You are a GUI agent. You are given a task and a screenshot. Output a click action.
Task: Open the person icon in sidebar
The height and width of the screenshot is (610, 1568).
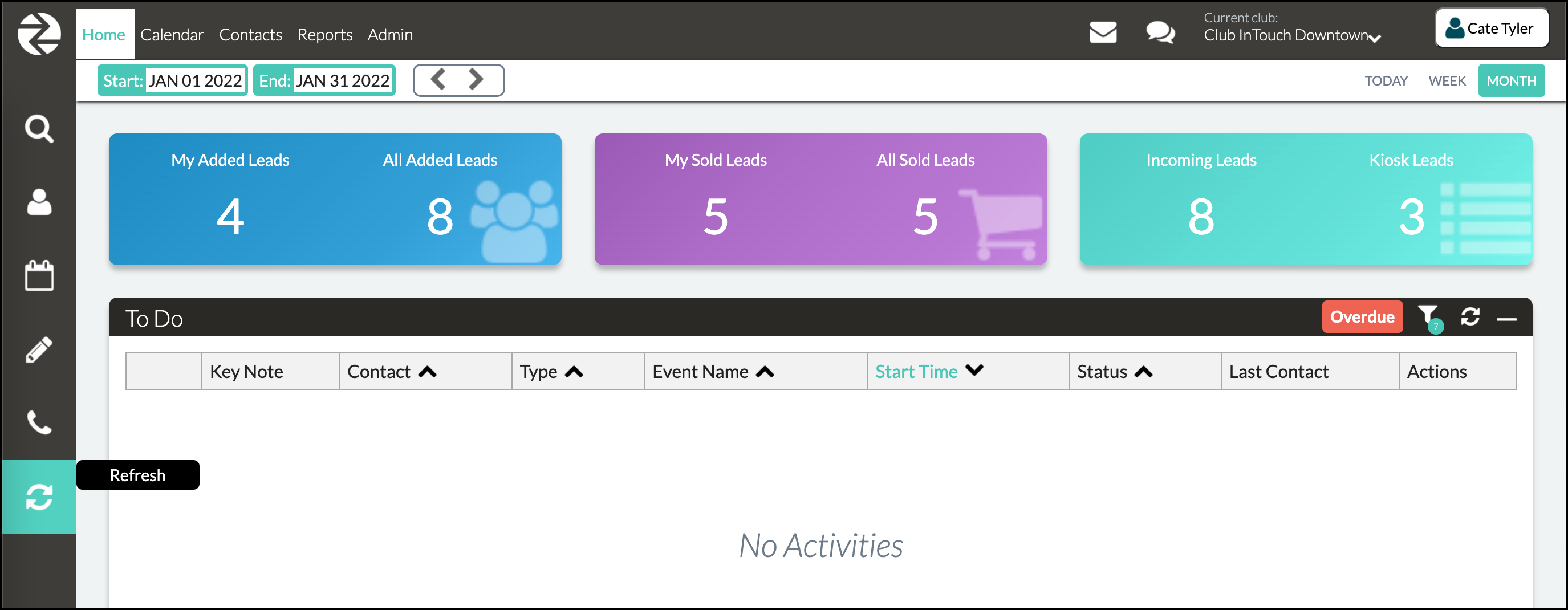point(39,202)
